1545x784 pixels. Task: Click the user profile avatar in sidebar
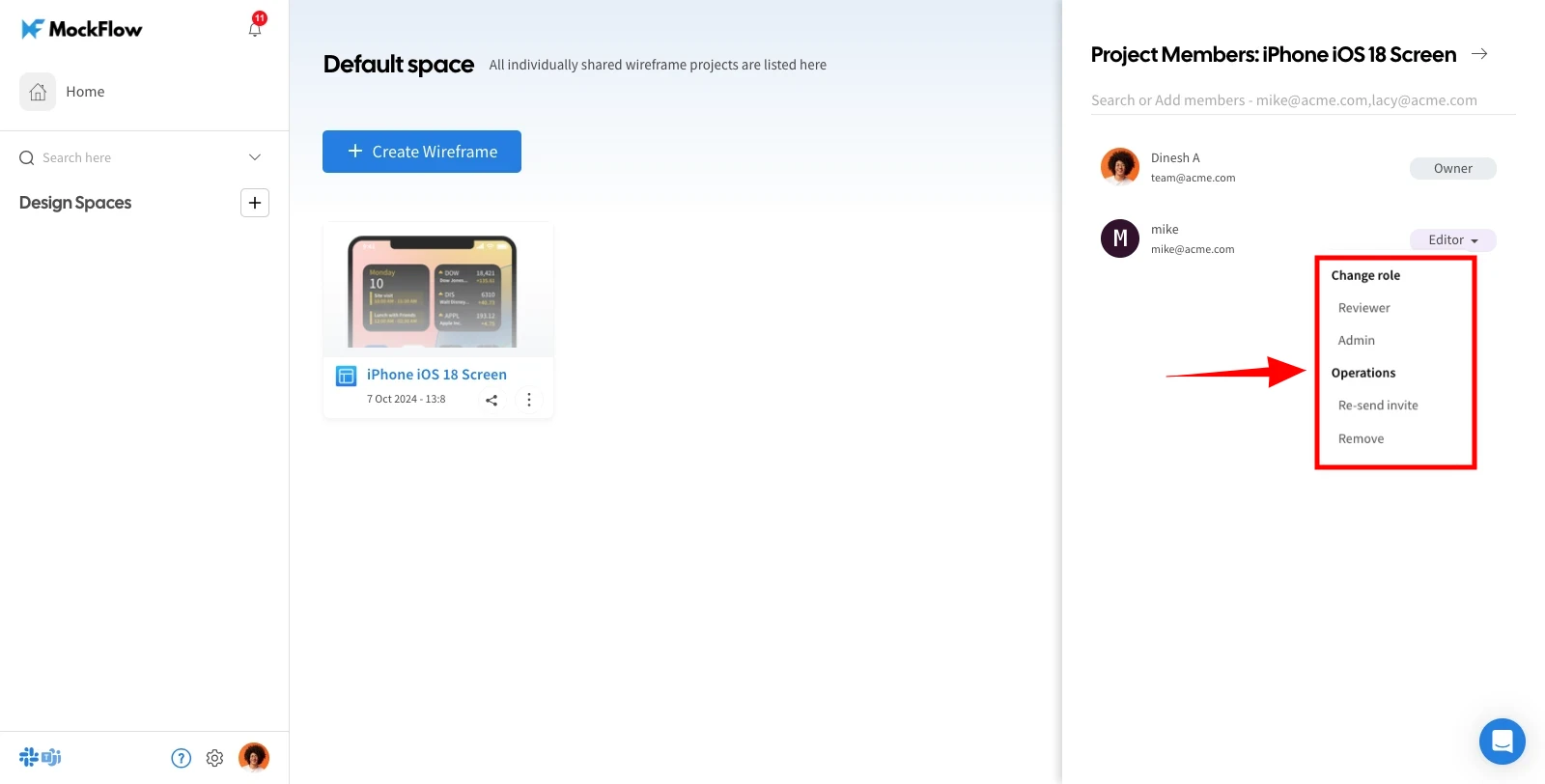254,757
